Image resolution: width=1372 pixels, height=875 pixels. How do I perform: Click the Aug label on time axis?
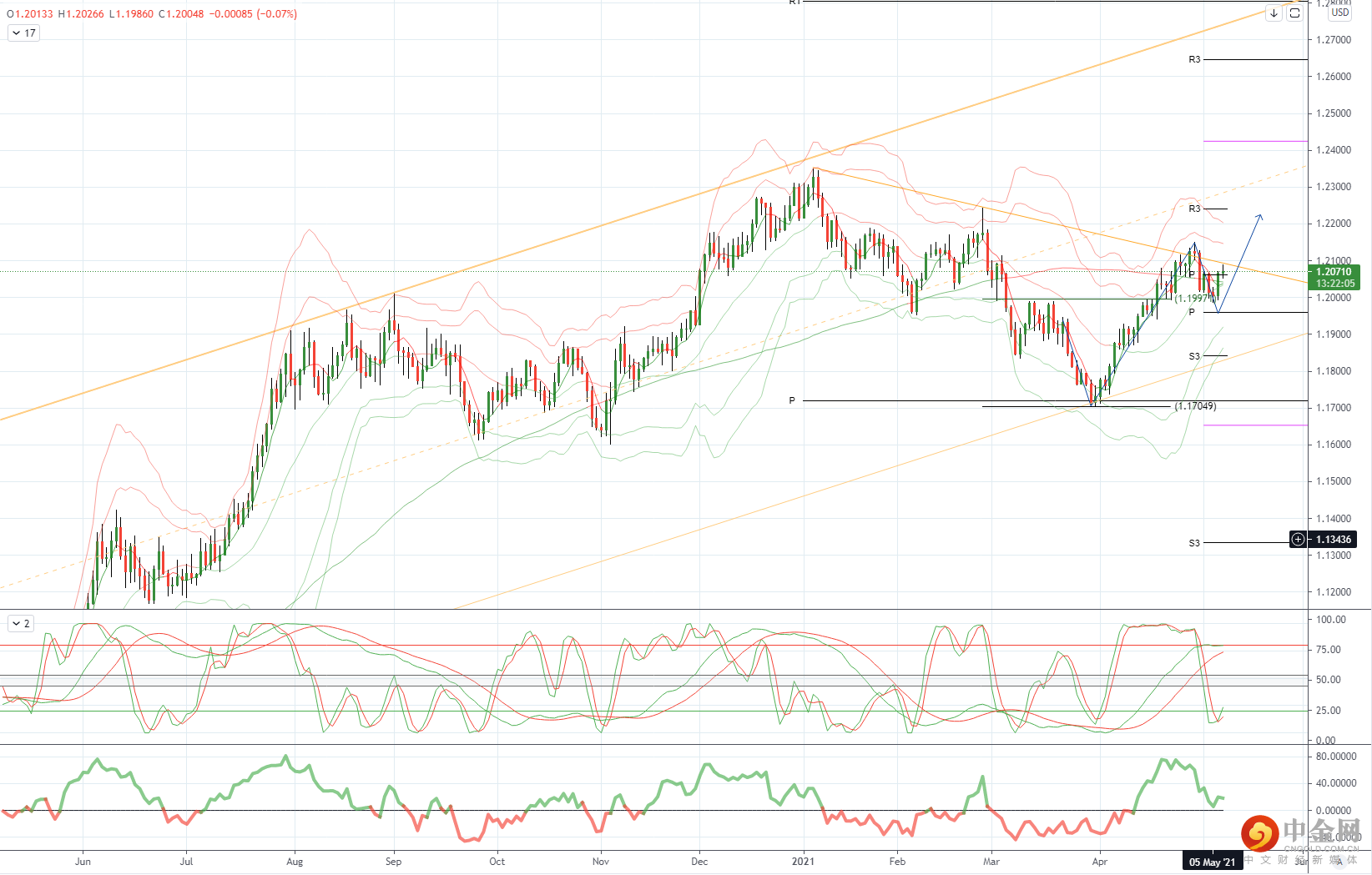295,862
